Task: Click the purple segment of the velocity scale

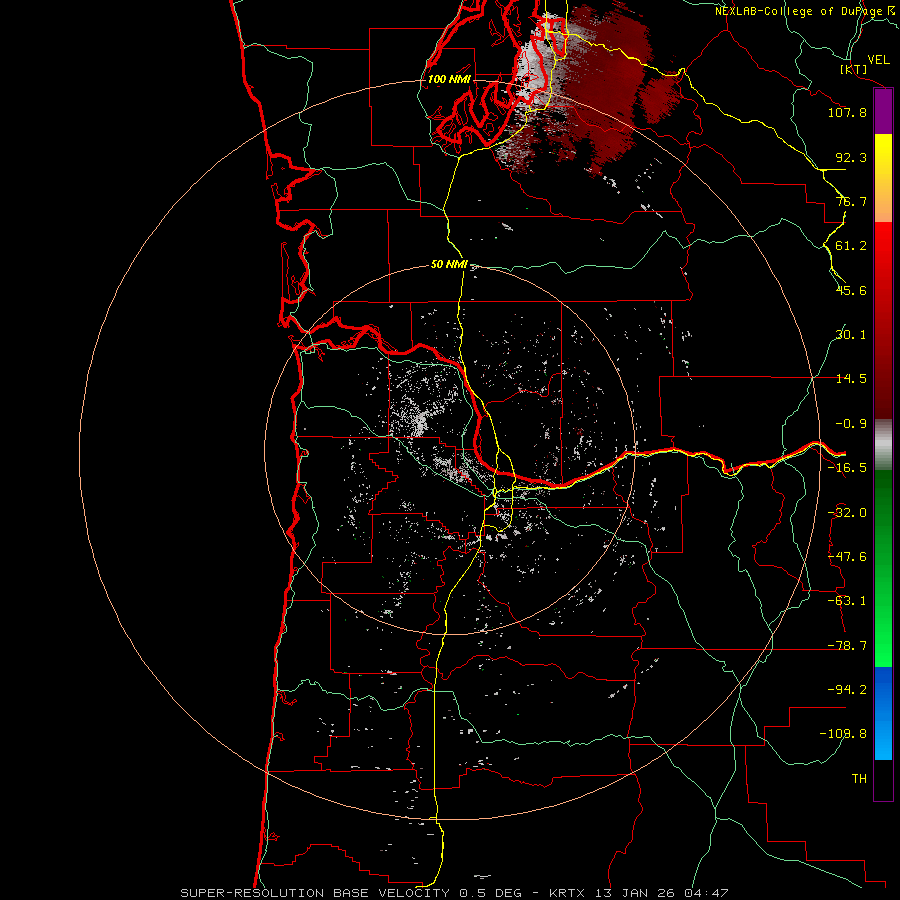Action: (x=883, y=112)
